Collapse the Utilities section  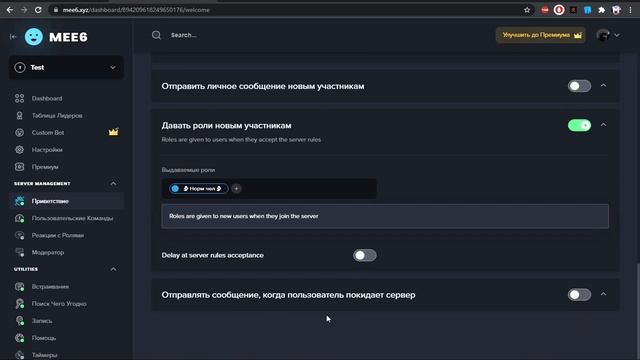coord(113,269)
